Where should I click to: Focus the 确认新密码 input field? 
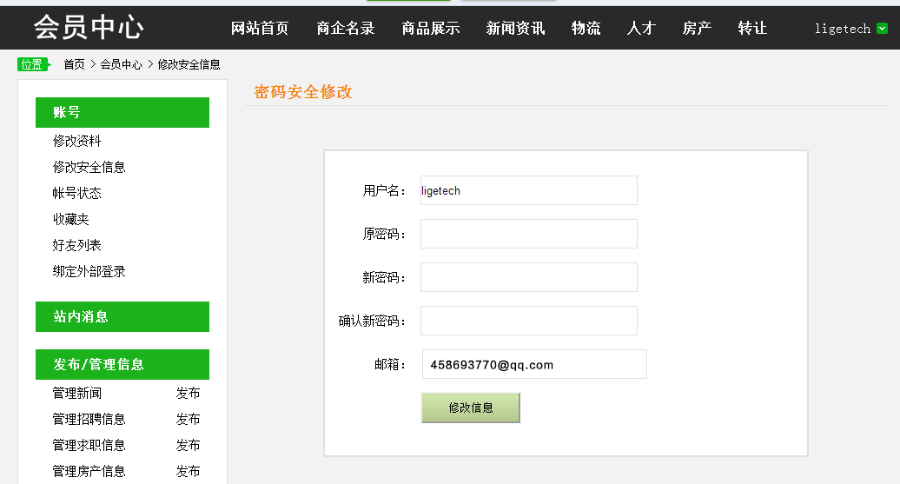529,320
